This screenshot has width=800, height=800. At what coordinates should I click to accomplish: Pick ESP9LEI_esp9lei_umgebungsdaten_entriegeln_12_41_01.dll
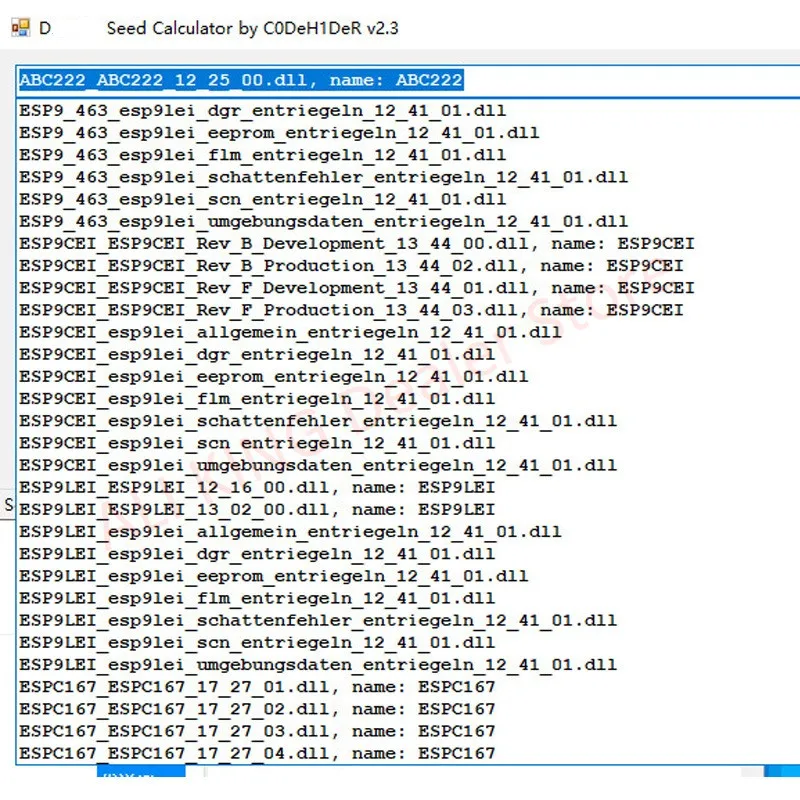point(318,665)
